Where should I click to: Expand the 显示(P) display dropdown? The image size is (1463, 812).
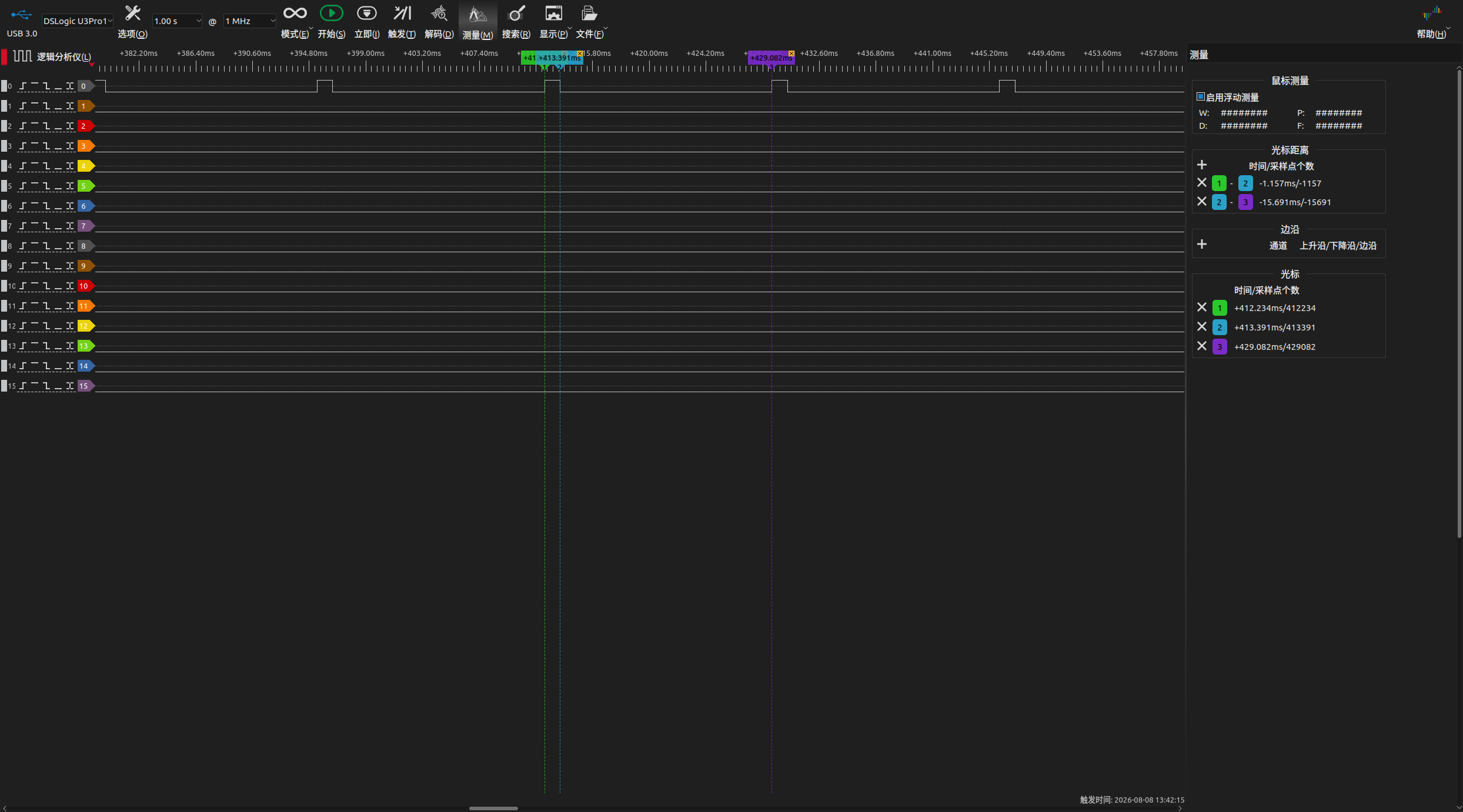[570, 28]
